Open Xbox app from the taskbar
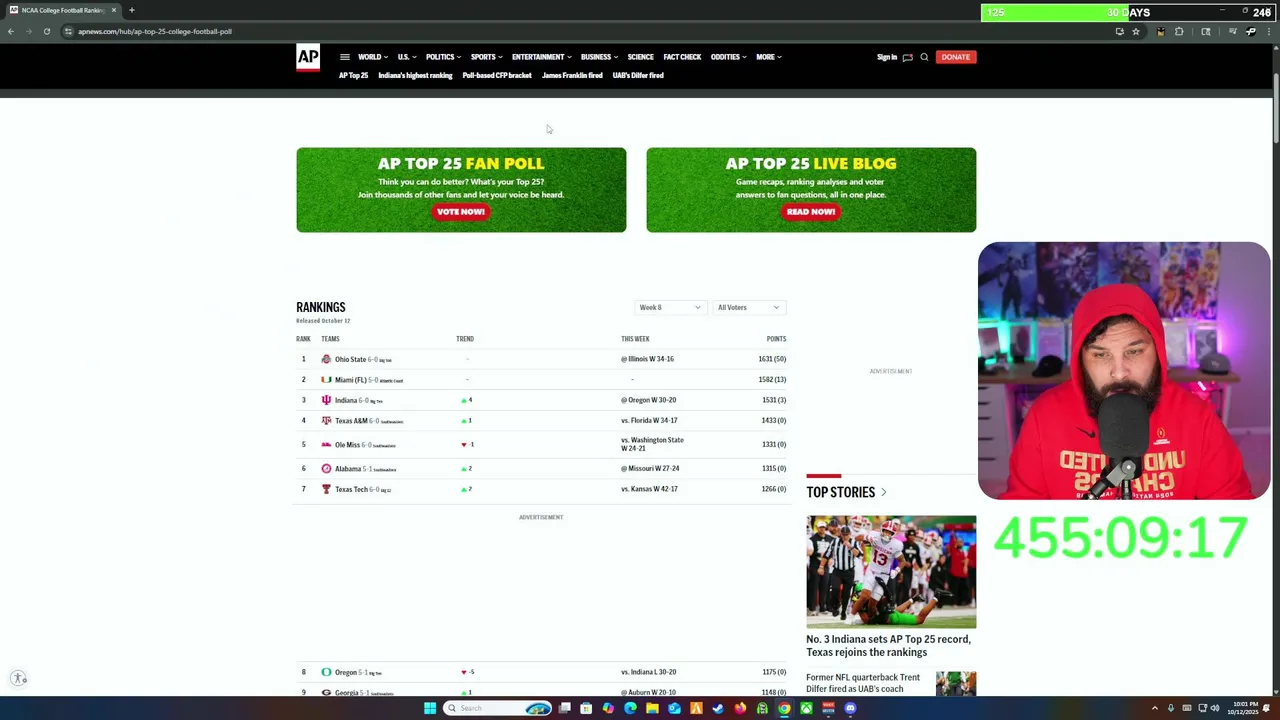 click(806, 708)
